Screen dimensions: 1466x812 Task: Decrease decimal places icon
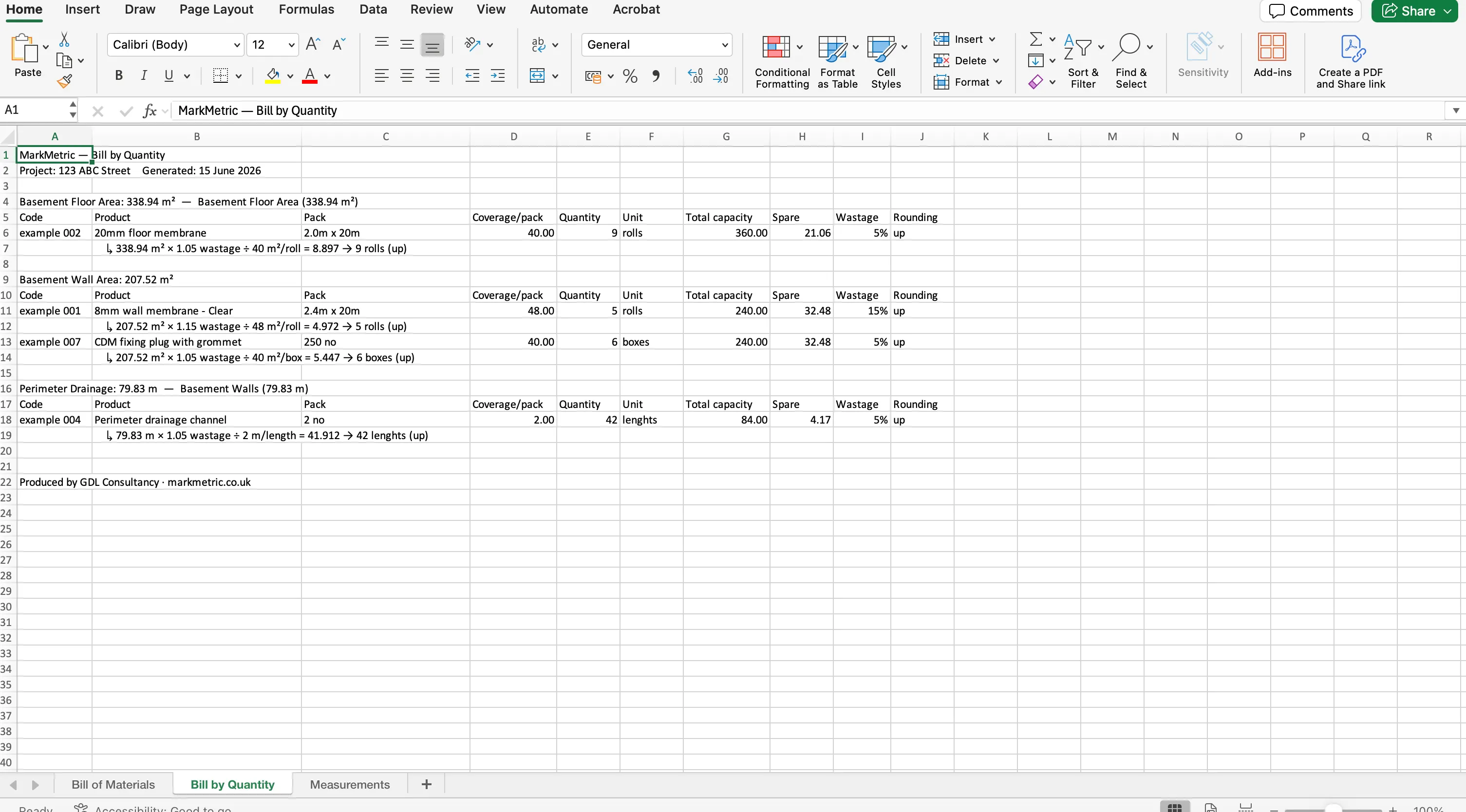click(720, 75)
